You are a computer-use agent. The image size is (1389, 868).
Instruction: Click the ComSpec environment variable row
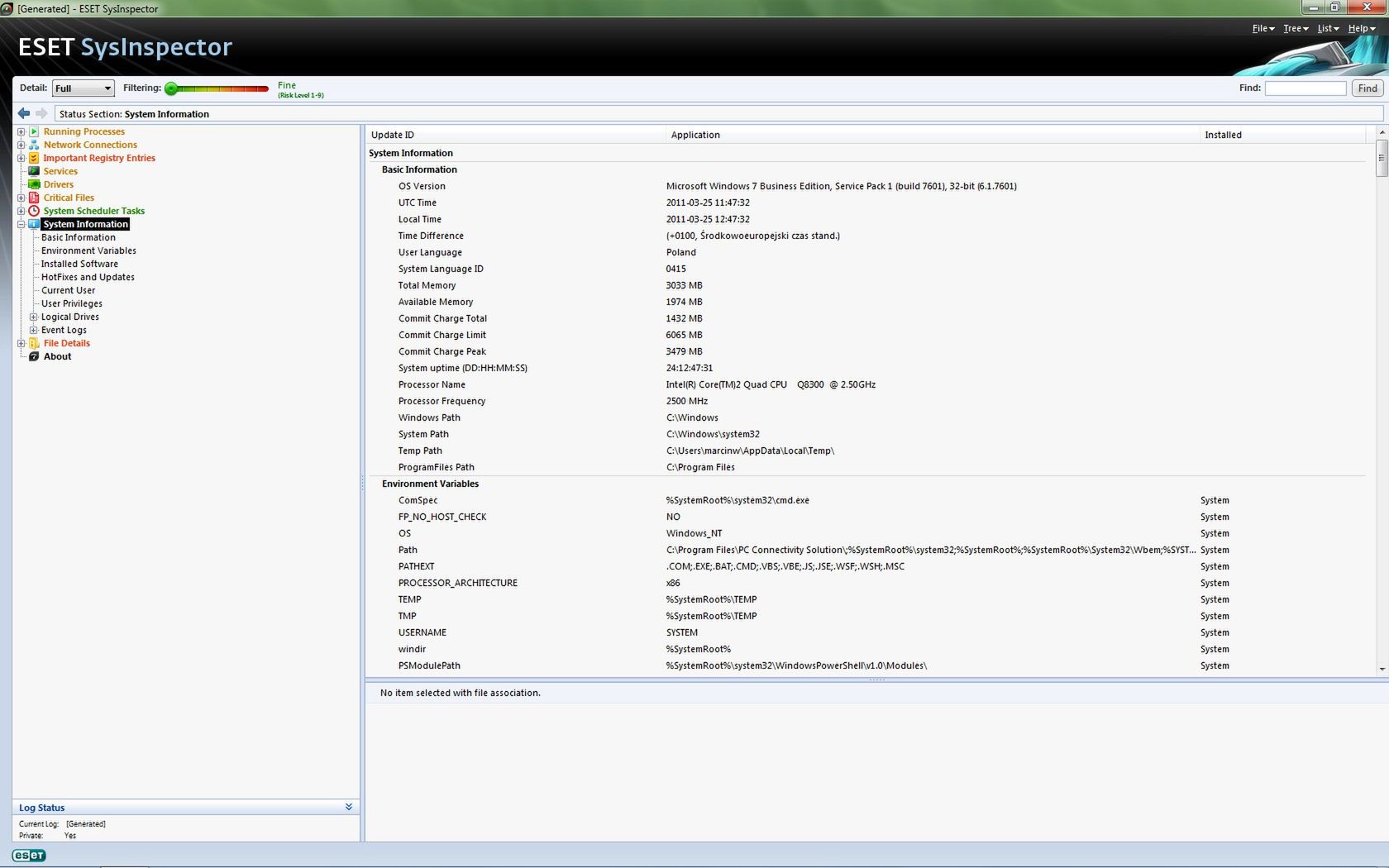pyautogui.click(x=866, y=500)
